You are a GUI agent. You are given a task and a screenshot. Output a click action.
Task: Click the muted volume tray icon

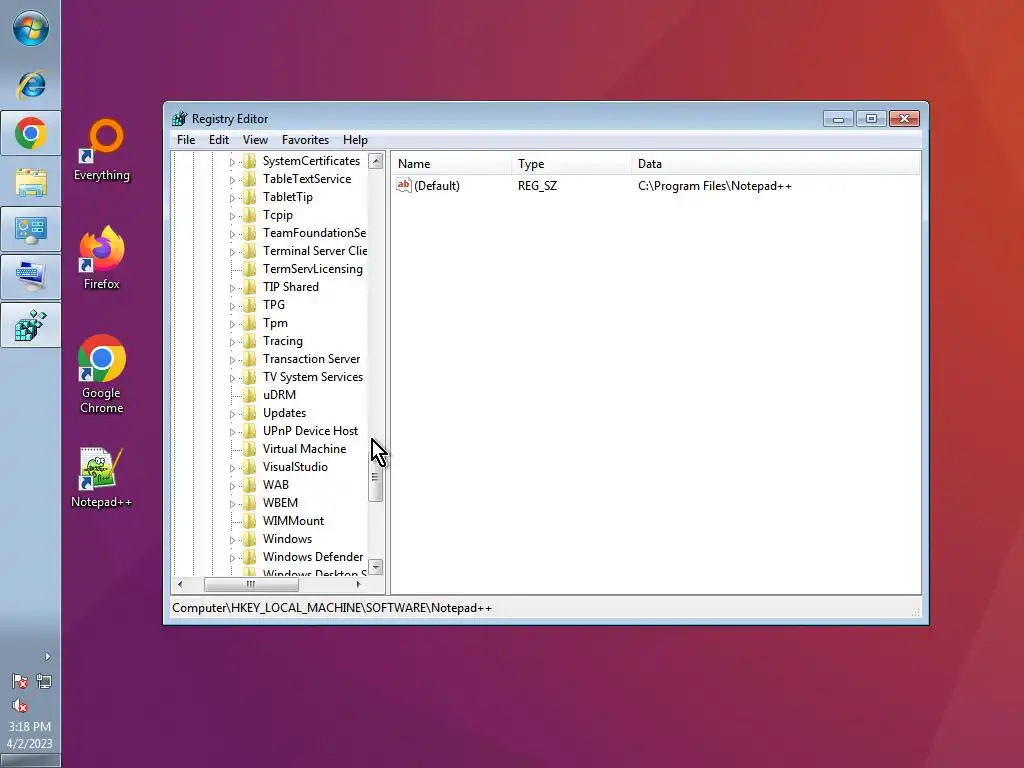tap(20, 705)
